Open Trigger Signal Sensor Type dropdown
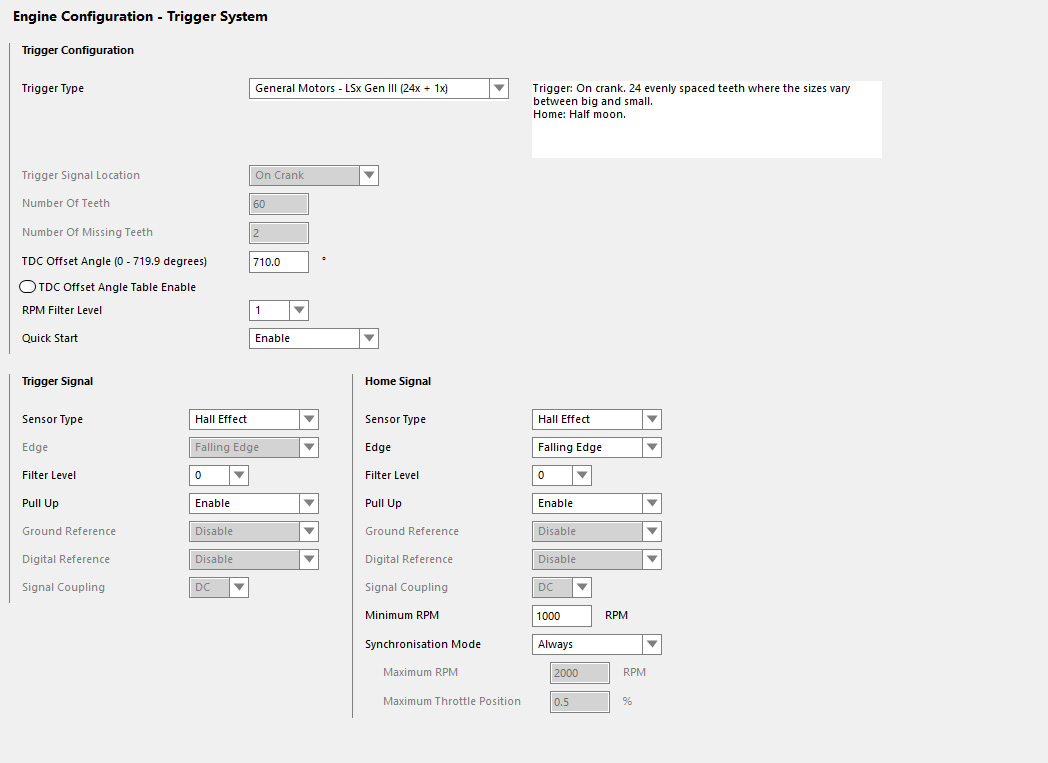Screen dimensions: 1048x763 253,420
